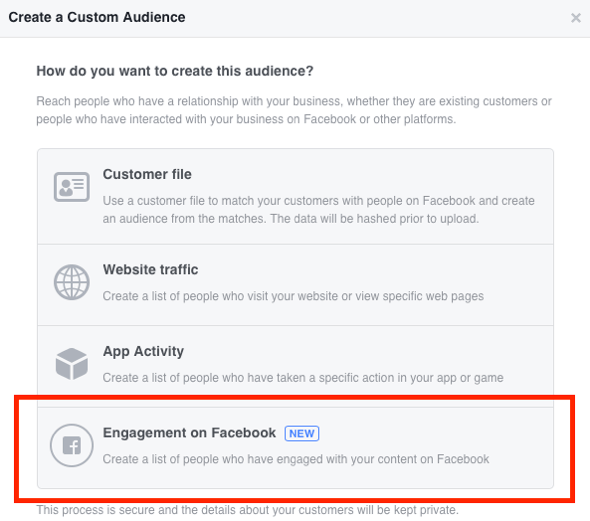Click the engaged with your content description
This screenshot has width=590, height=521.
(296, 459)
